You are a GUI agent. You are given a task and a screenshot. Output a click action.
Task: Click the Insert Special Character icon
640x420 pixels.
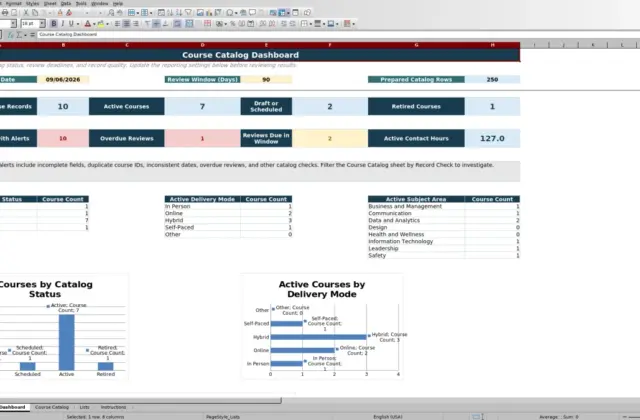230,13
